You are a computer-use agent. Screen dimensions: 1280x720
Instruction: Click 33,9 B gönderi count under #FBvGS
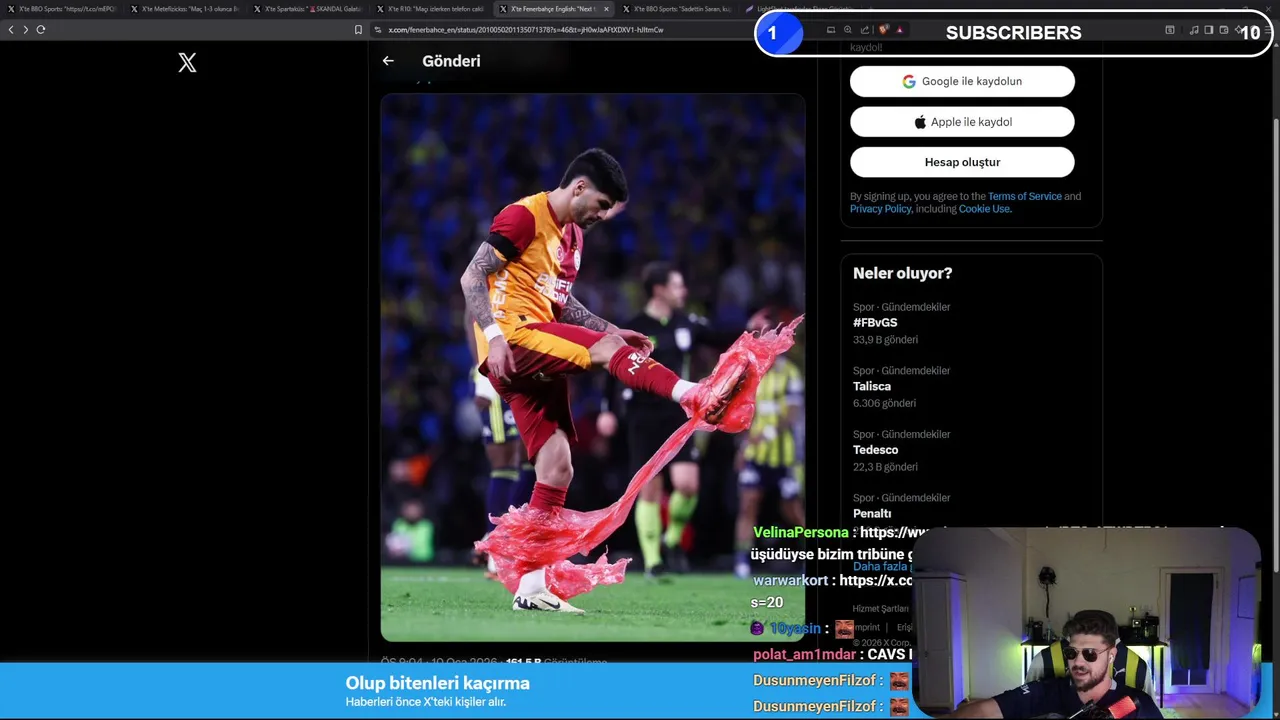pyautogui.click(x=885, y=340)
